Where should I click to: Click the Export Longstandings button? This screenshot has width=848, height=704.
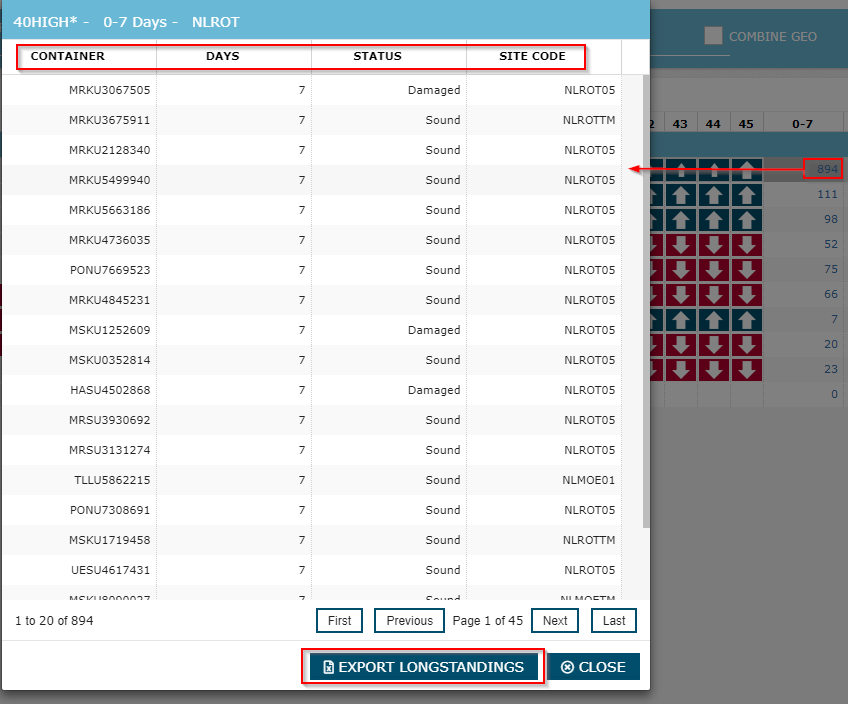pyautogui.click(x=423, y=667)
